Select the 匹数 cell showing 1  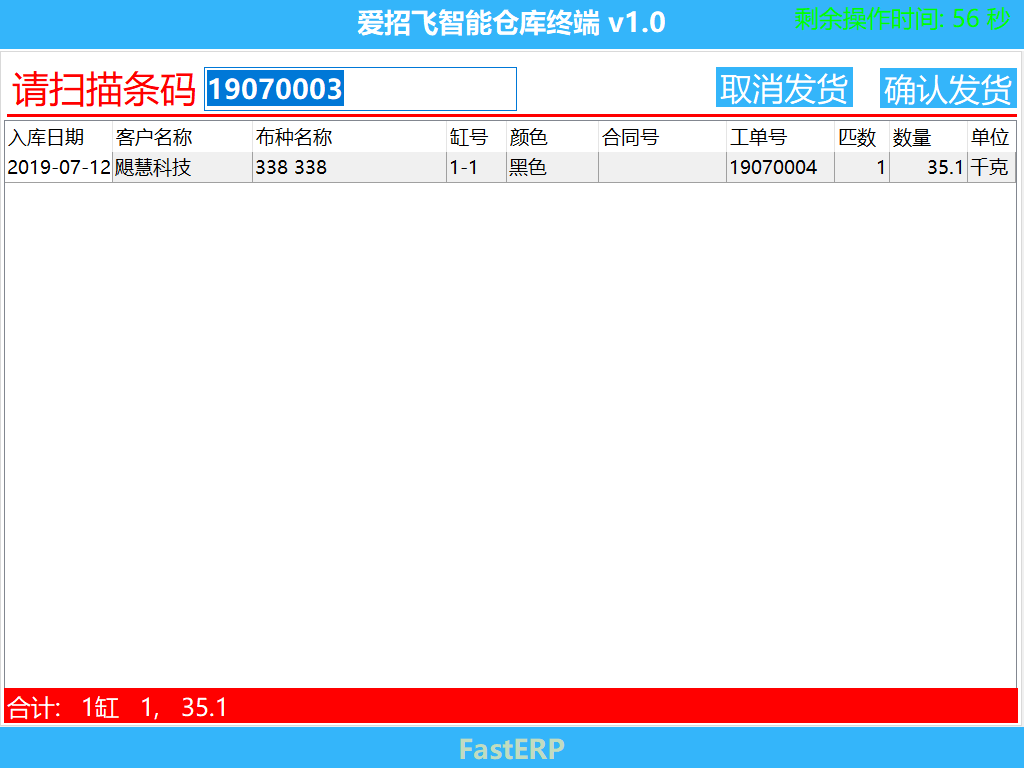862,167
